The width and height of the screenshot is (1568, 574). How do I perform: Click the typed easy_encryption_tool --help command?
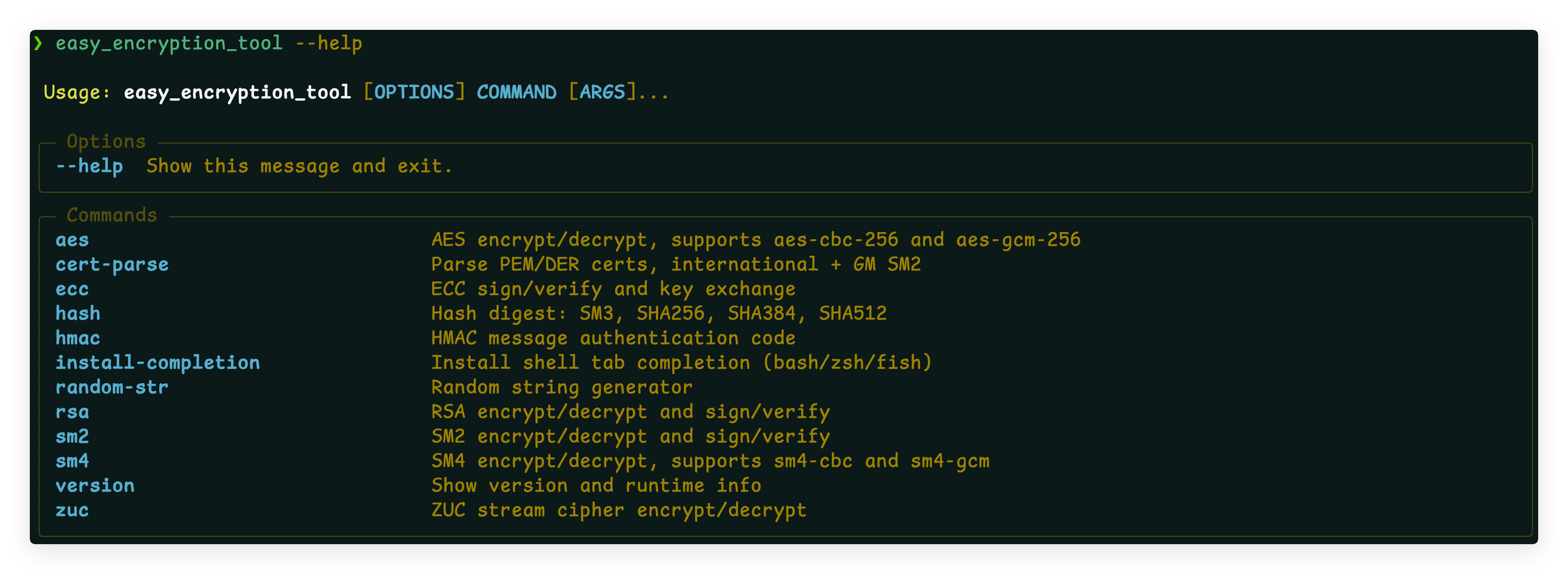click(x=208, y=44)
